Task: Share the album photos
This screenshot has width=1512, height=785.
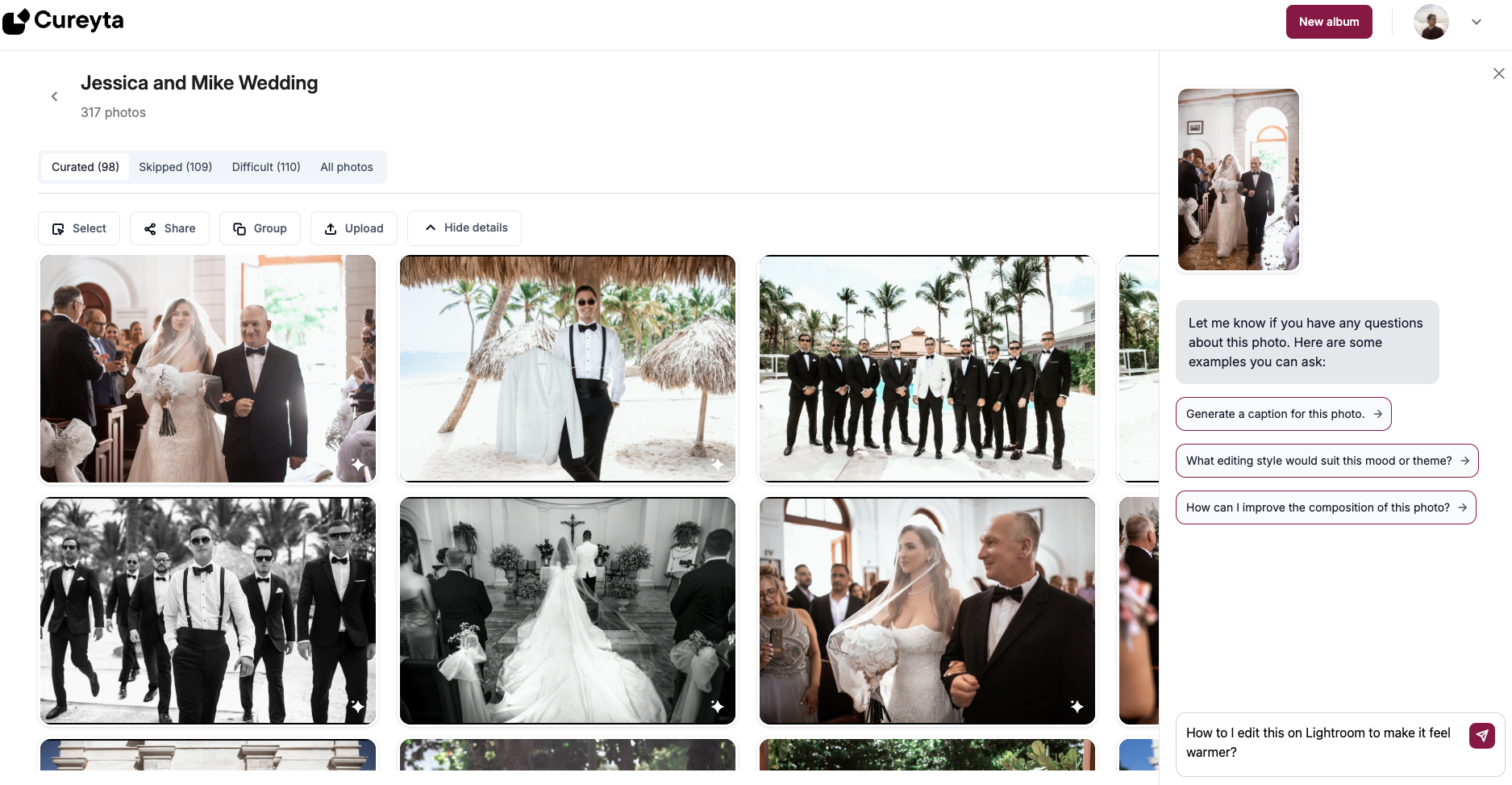Action: [x=169, y=228]
